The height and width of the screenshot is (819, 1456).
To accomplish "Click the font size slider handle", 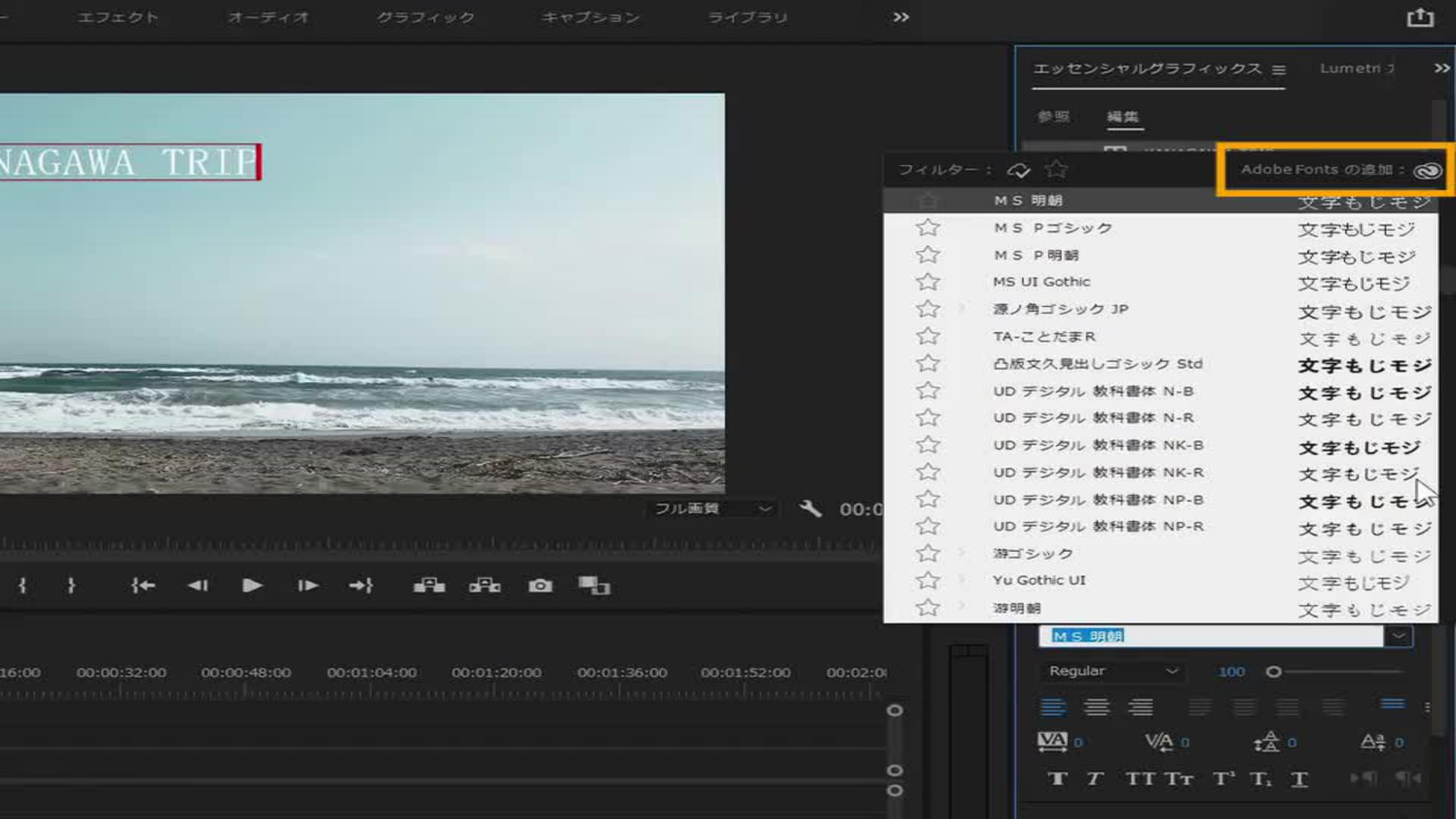I will click(x=1274, y=671).
